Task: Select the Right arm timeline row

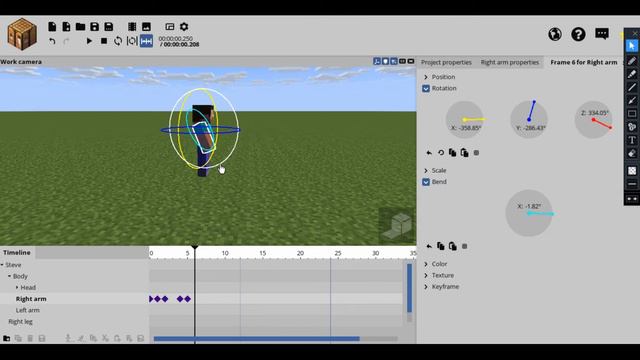Action: (x=202, y=299)
